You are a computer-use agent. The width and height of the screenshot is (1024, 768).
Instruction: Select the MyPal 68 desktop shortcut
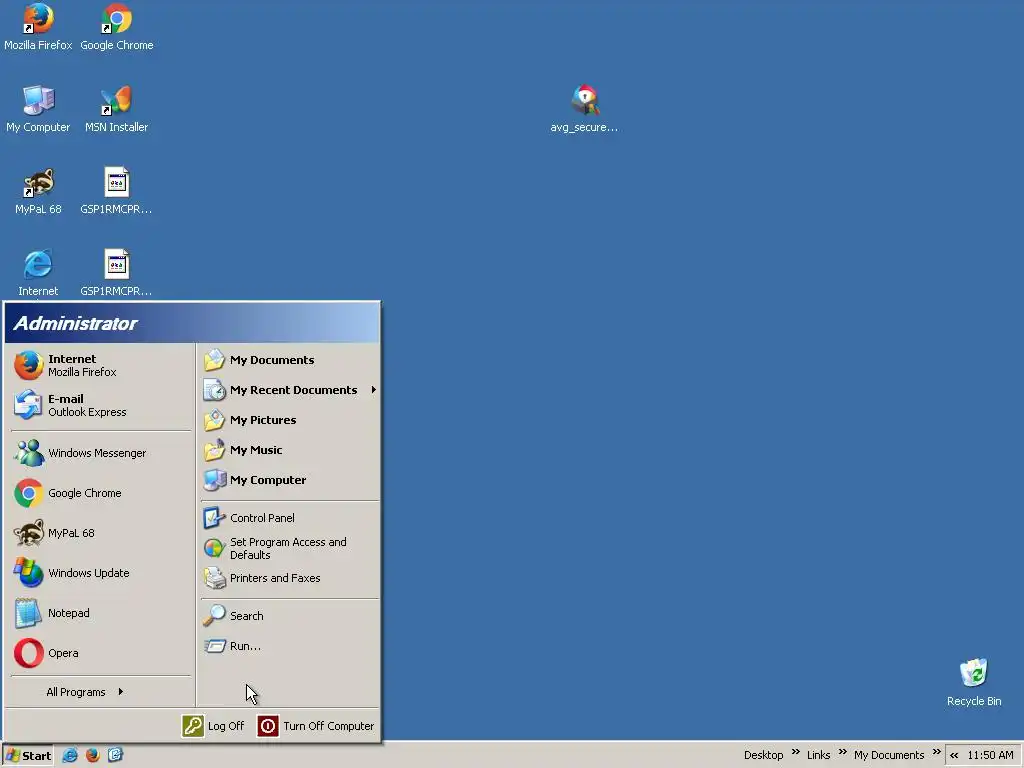click(38, 191)
